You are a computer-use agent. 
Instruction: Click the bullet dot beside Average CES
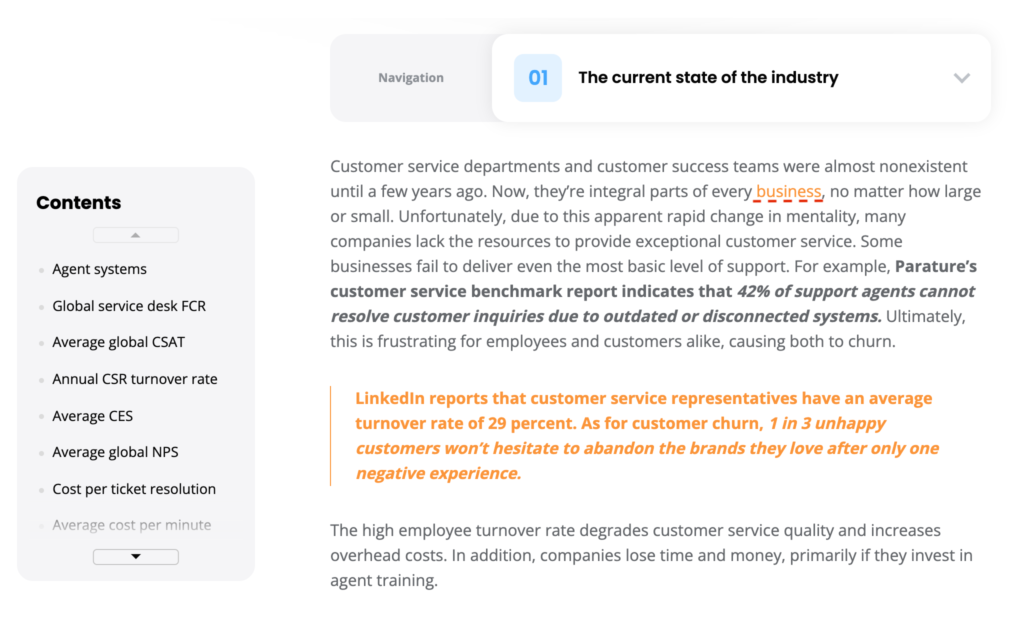click(40, 416)
